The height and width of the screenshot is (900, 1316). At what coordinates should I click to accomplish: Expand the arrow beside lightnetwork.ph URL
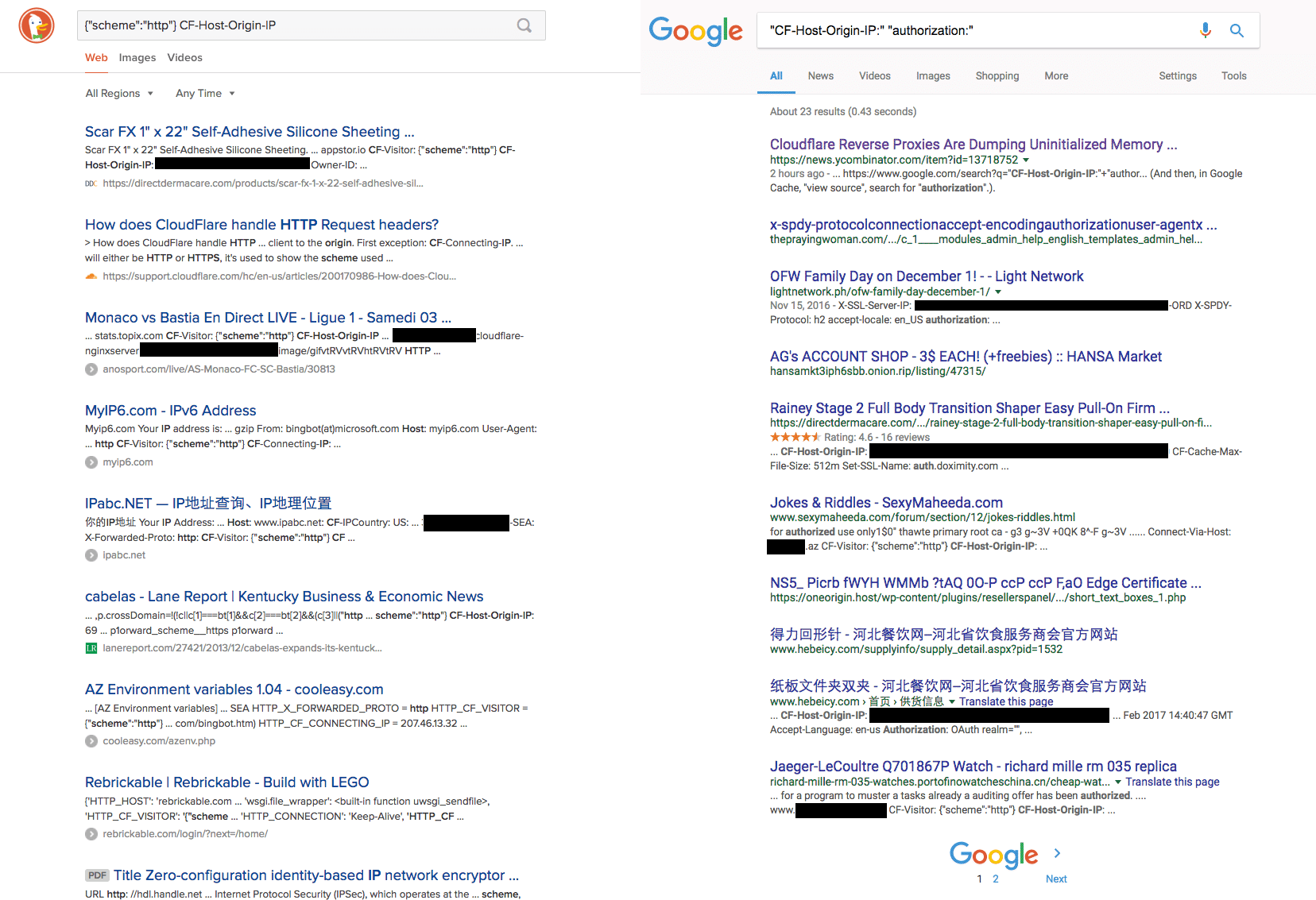tap(998, 292)
